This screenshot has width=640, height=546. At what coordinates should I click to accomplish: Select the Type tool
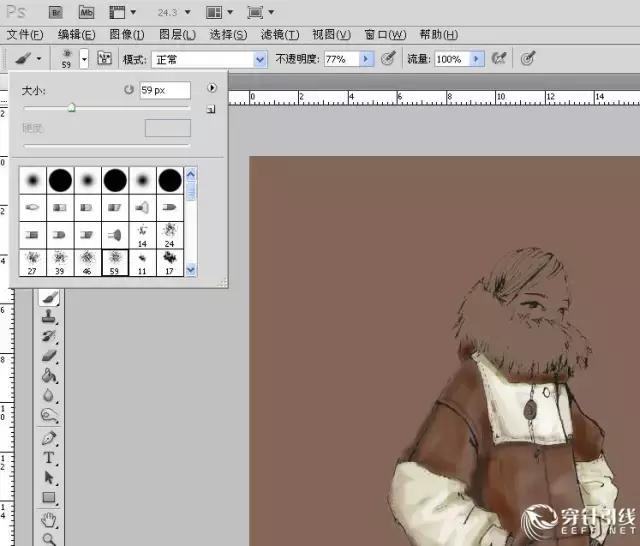click(49, 458)
